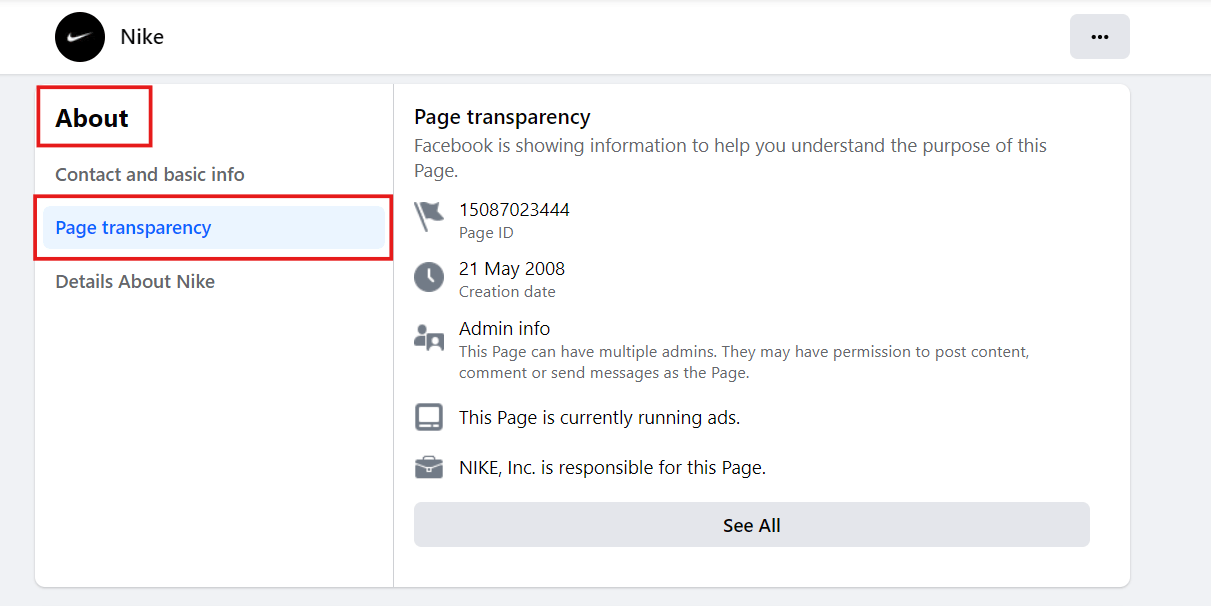The width and height of the screenshot is (1211, 606).
Task: Select the Page transparency tab
Action: point(213,228)
